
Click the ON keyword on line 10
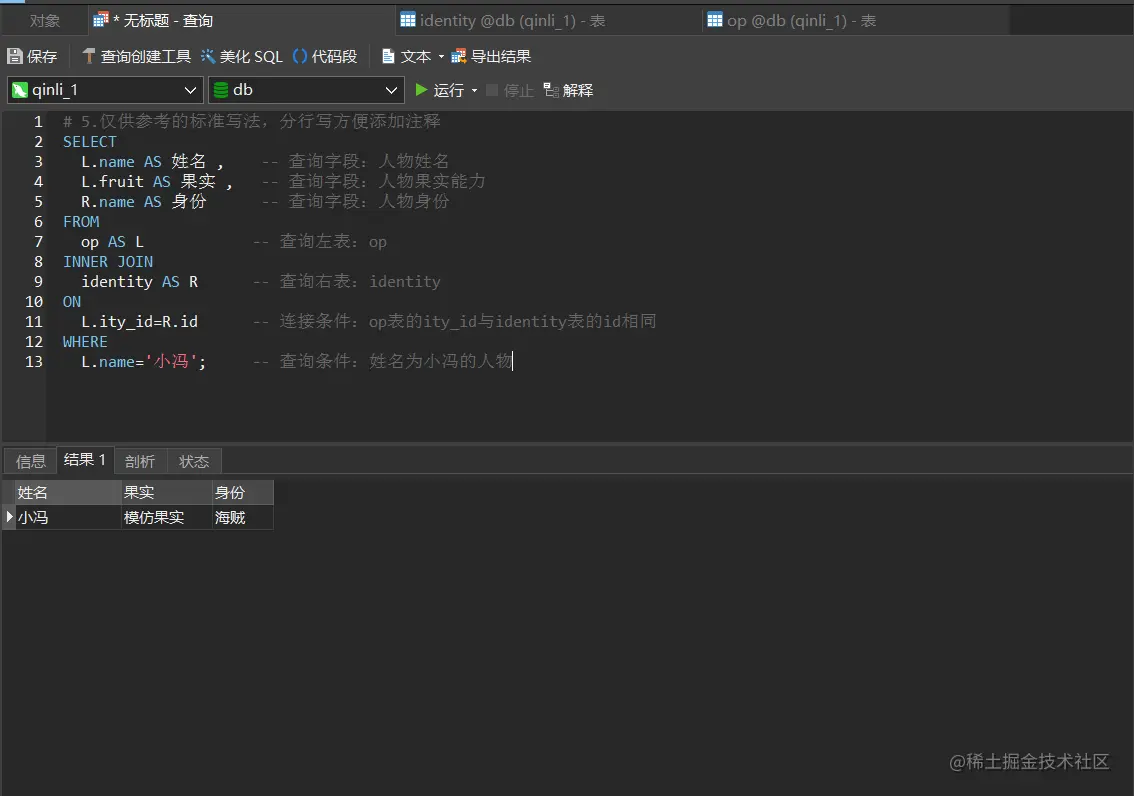(72, 301)
